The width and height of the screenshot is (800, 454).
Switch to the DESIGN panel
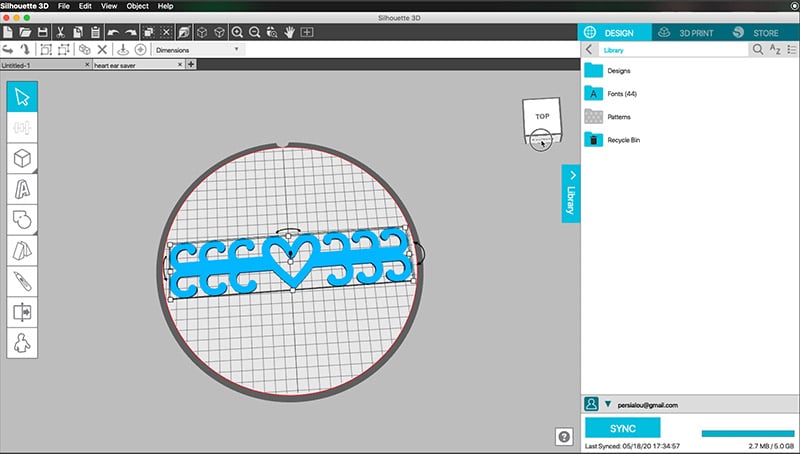point(615,33)
